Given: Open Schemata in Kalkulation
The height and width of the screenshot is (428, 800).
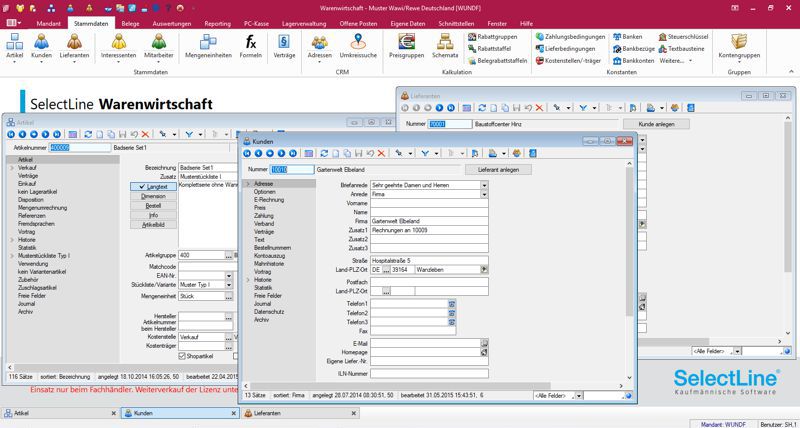Looking at the screenshot, I should pyautogui.click(x=445, y=46).
